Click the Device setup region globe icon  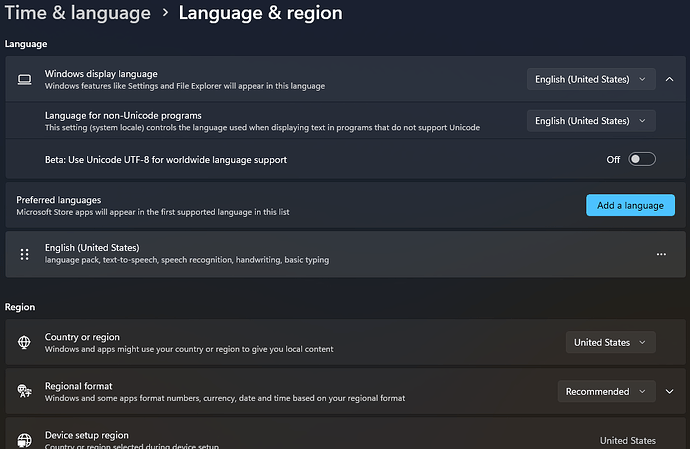point(24,440)
